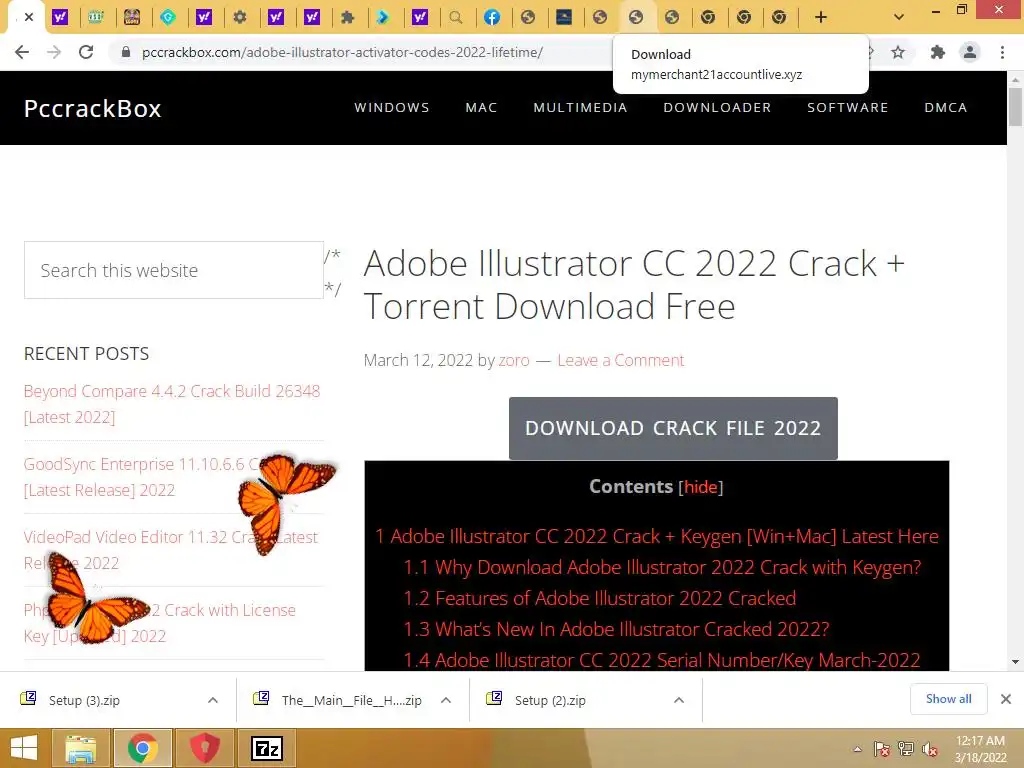Click the scrollbar down arrow
Screen dimensions: 1024x768
click(x=1015, y=662)
